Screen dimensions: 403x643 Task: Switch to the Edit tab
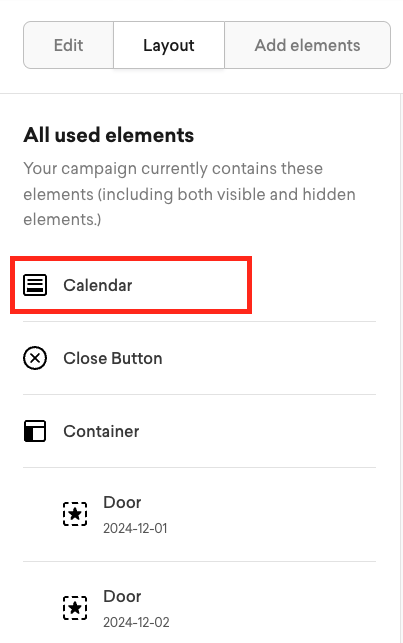68,45
